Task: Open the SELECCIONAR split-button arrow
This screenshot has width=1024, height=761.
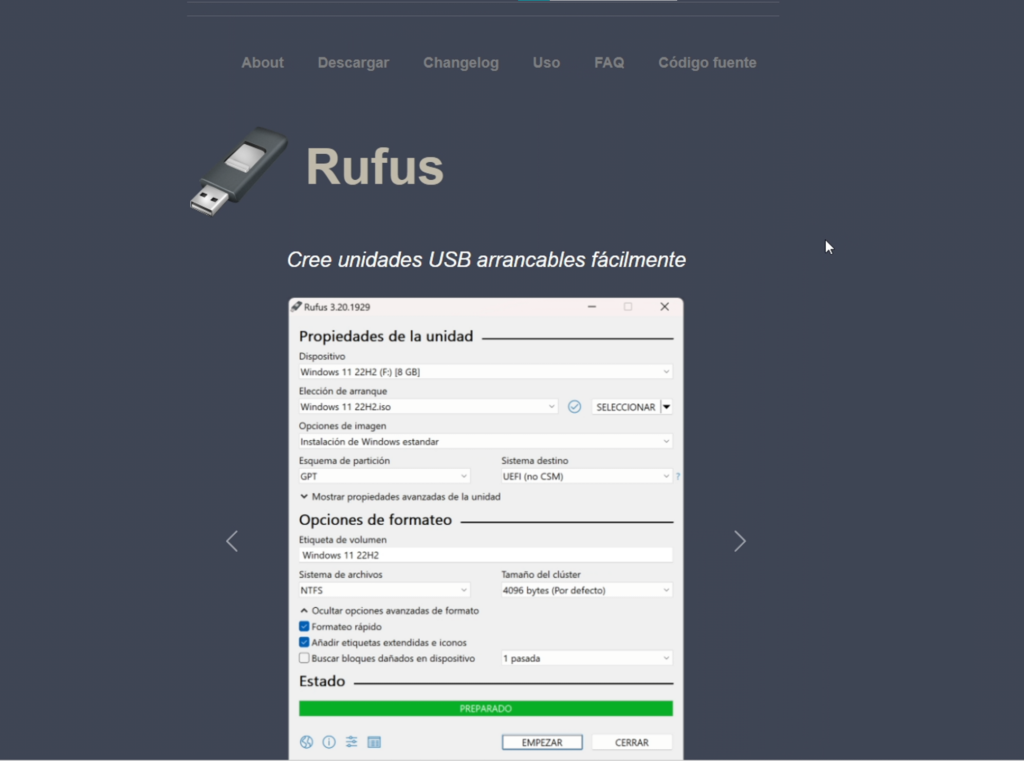Action: (x=667, y=407)
